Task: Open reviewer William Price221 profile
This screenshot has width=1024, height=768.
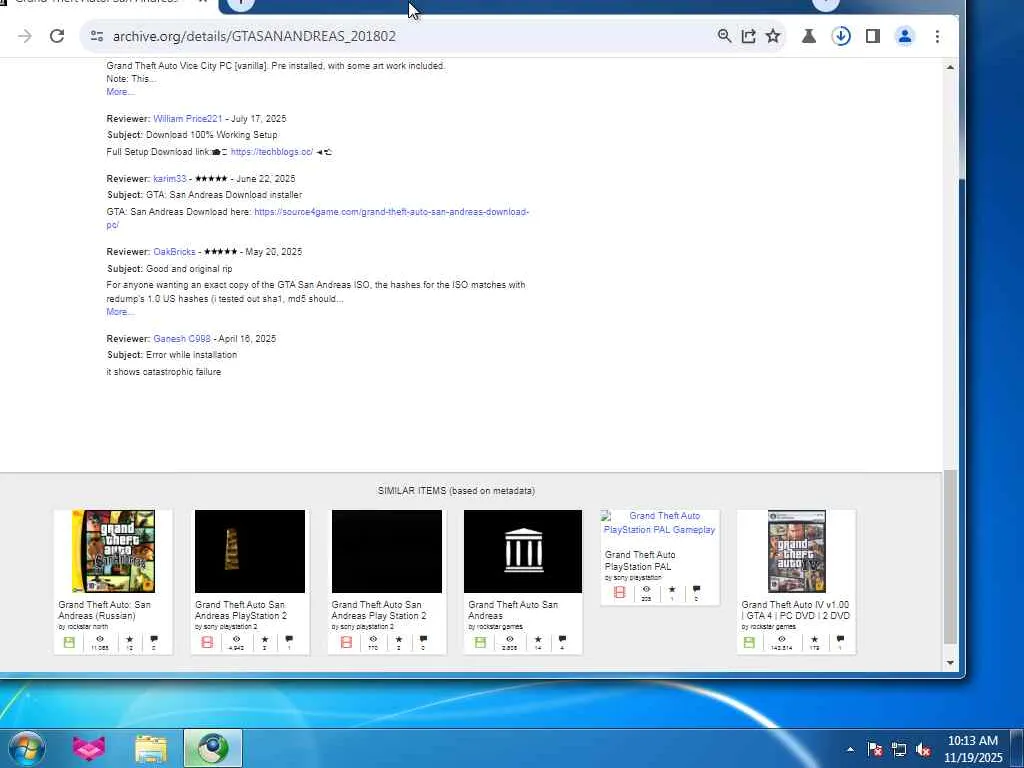Action: tap(187, 119)
